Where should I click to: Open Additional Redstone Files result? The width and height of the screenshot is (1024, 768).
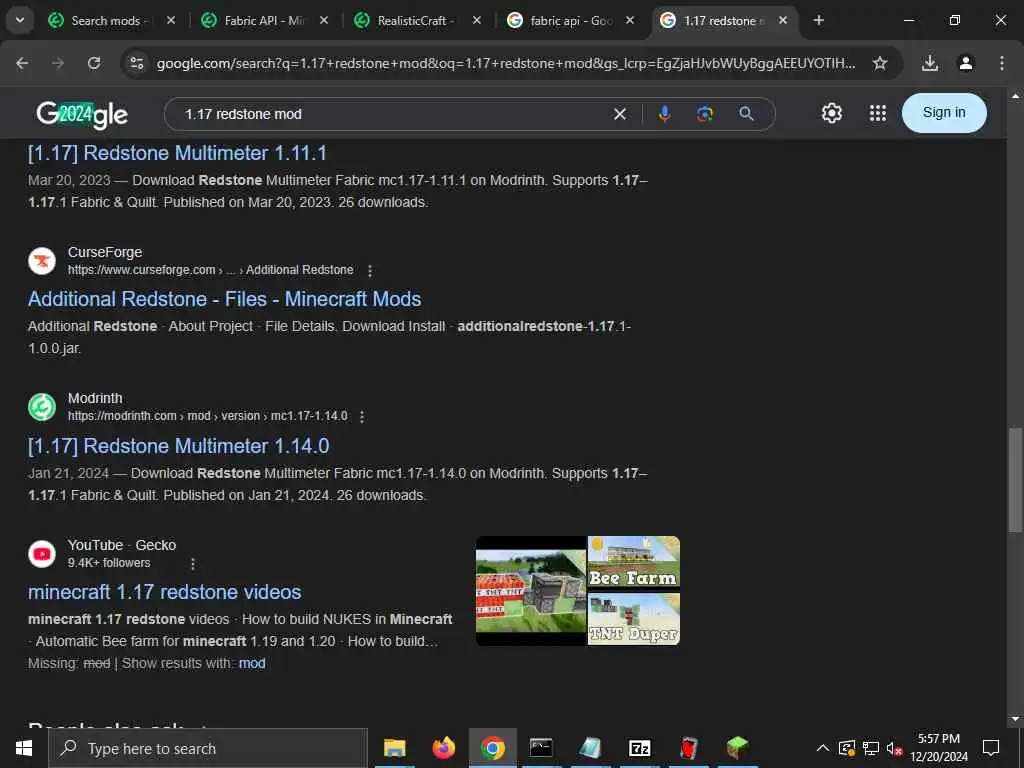[225, 299]
